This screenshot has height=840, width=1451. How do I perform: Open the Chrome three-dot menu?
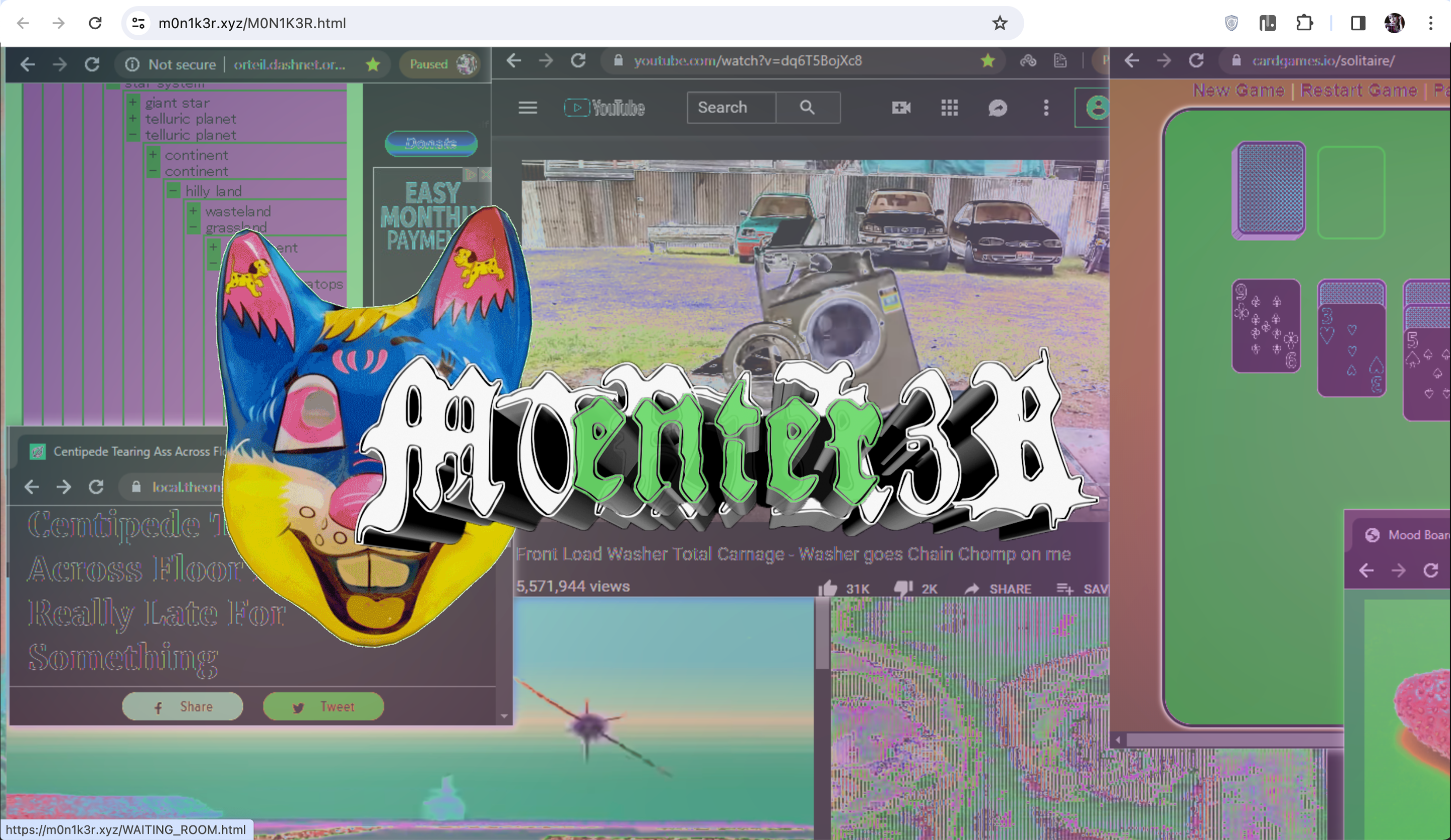tap(1430, 23)
